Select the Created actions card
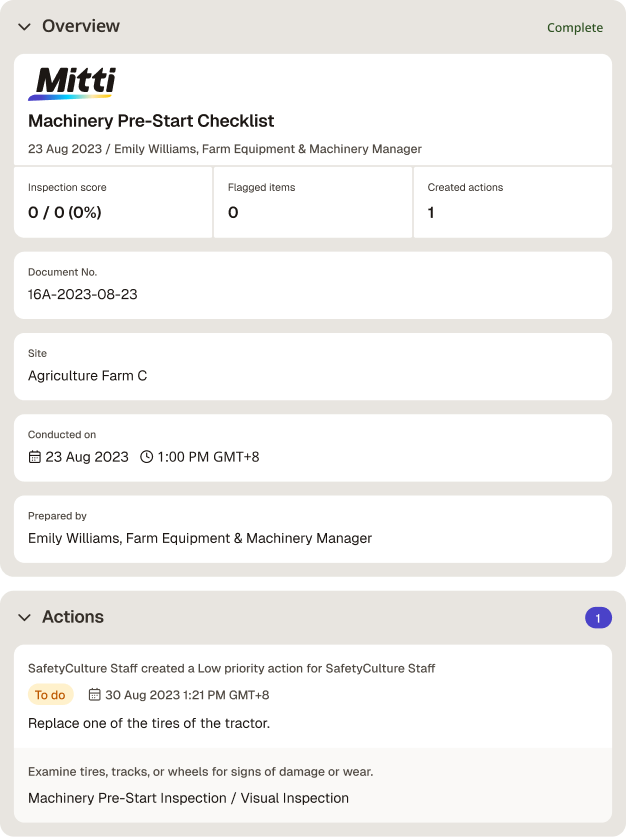 click(x=513, y=202)
